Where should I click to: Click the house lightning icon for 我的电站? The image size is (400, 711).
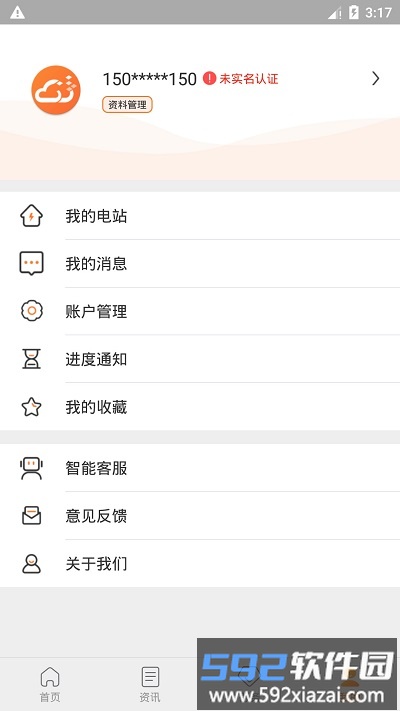point(31,216)
